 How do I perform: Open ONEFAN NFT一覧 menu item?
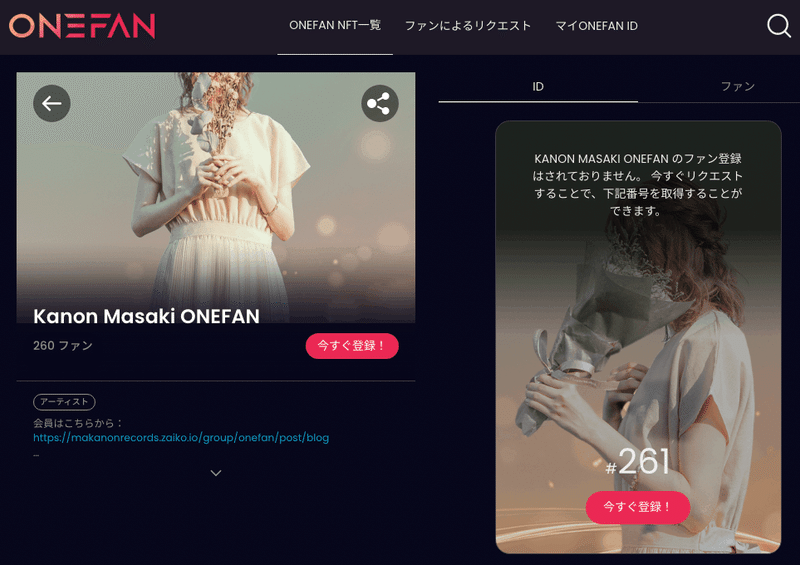tap(335, 26)
